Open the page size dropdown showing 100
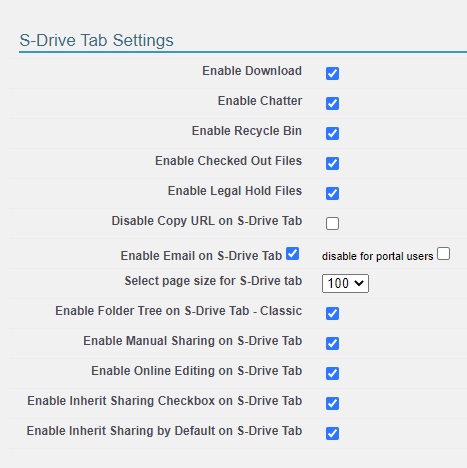Image resolution: width=467 pixels, height=468 pixels. pyautogui.click(x=345, y=283)
